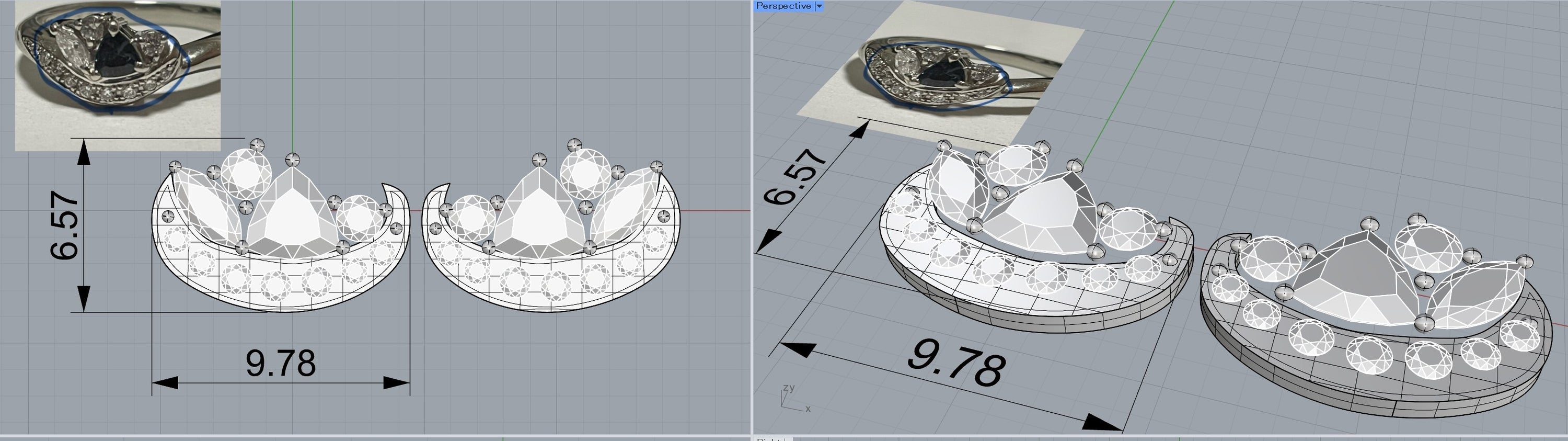Click the Perspective viewport title label
This screenshot has height=441, width=1568.
coord(783,5)
